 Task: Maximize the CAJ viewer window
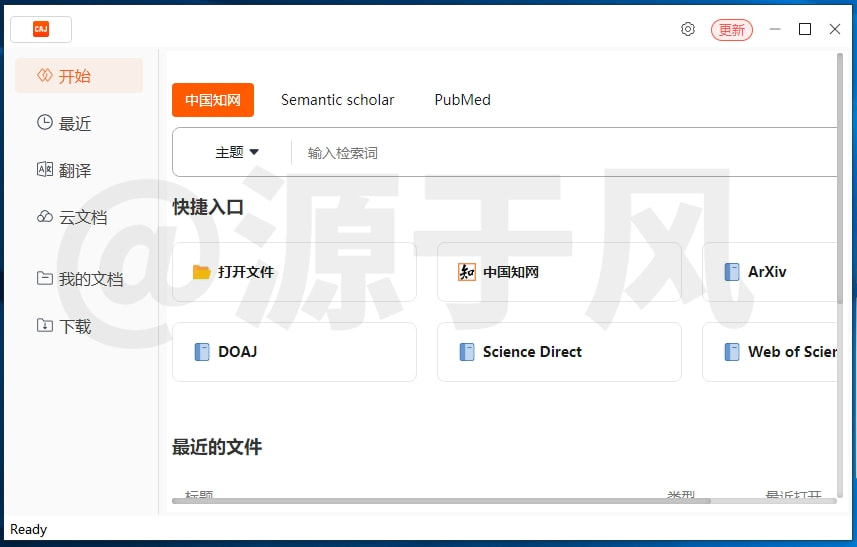(805, 29)
